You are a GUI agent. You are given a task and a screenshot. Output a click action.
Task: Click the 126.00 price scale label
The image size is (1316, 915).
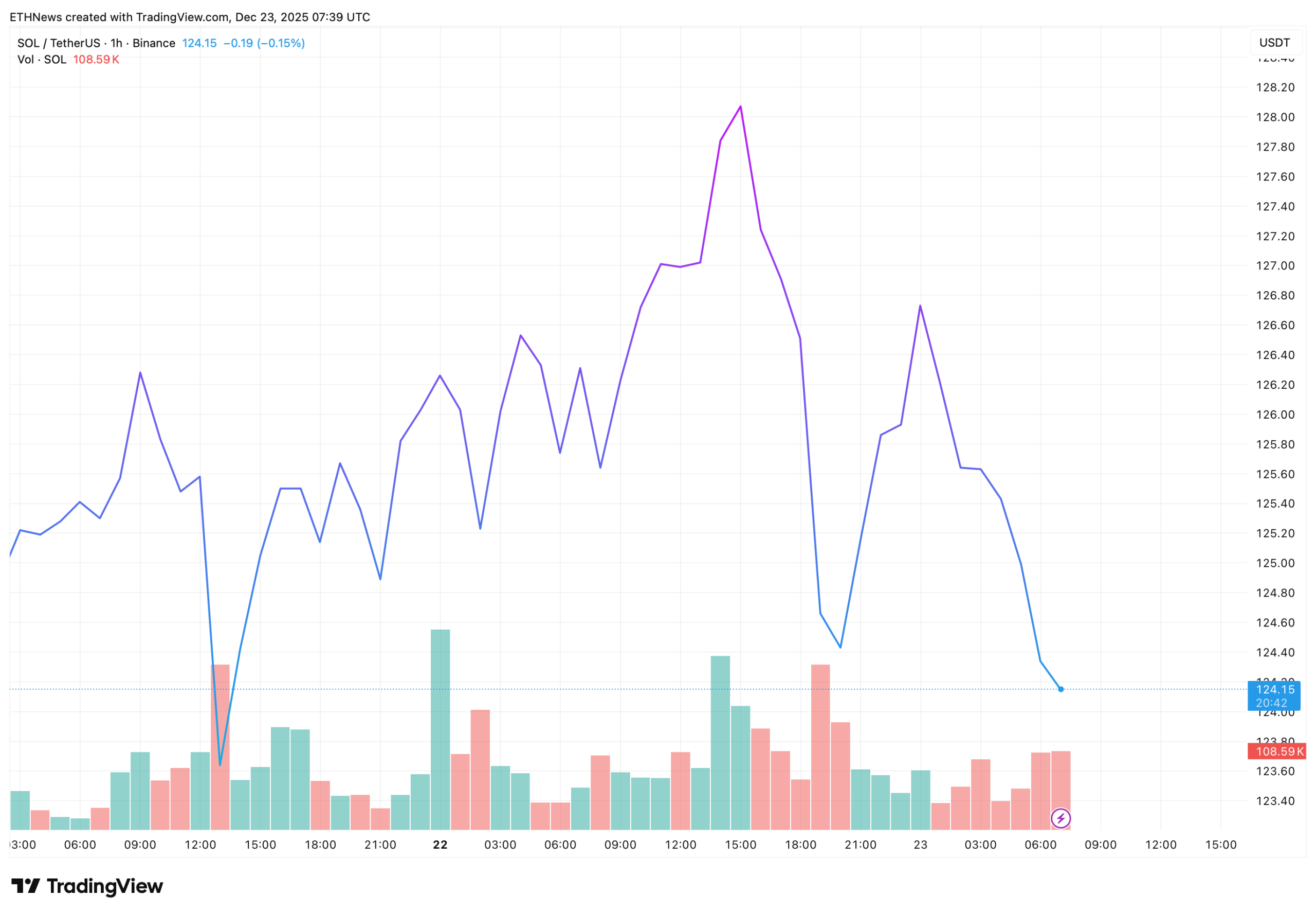pyautogui.click(x=1275, y=415)
